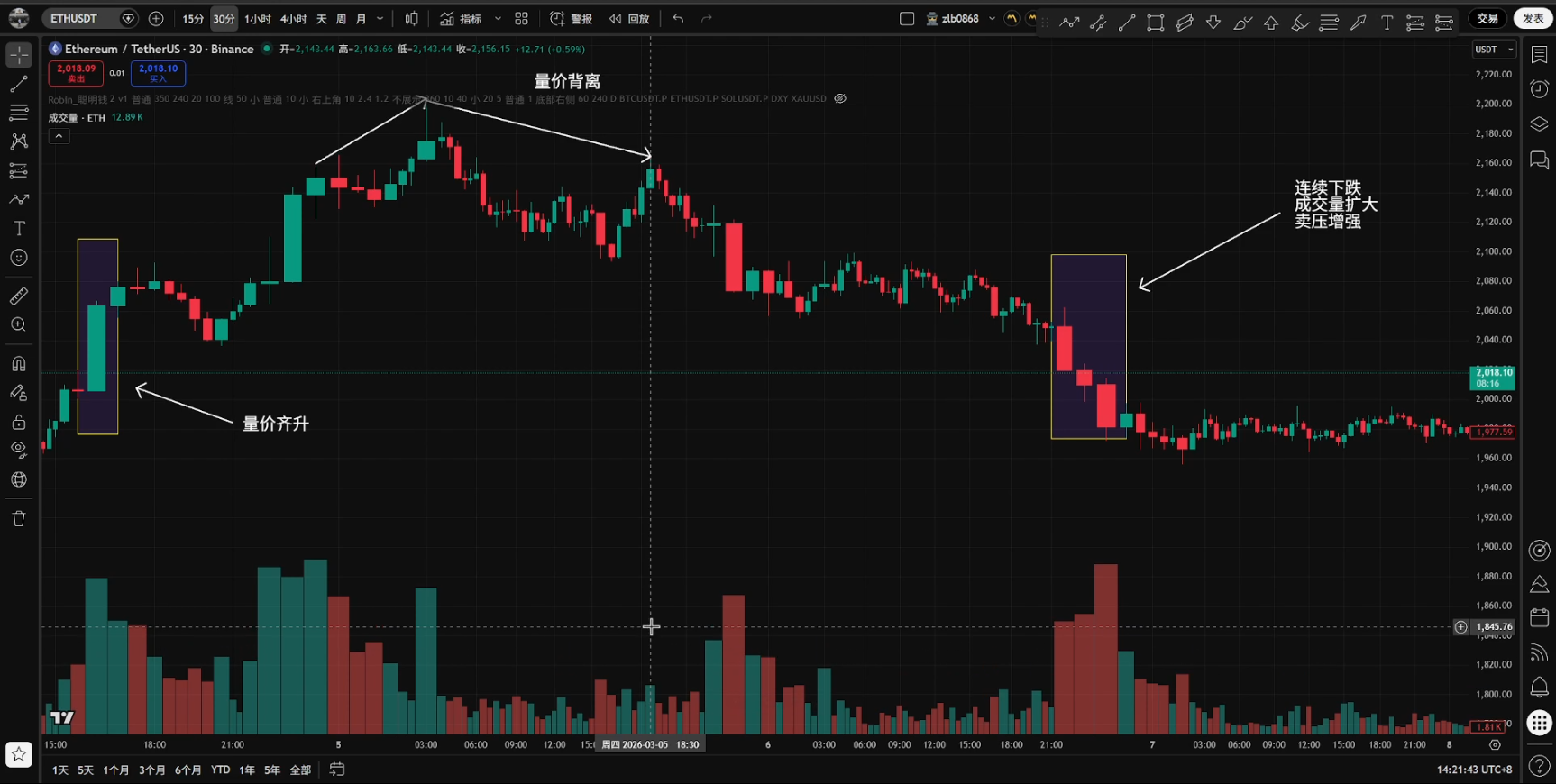This screenshot has height=784, width=1556.
Task: Select the 3个月 date range
Action: pyautogui.click(x=151, y=770)
